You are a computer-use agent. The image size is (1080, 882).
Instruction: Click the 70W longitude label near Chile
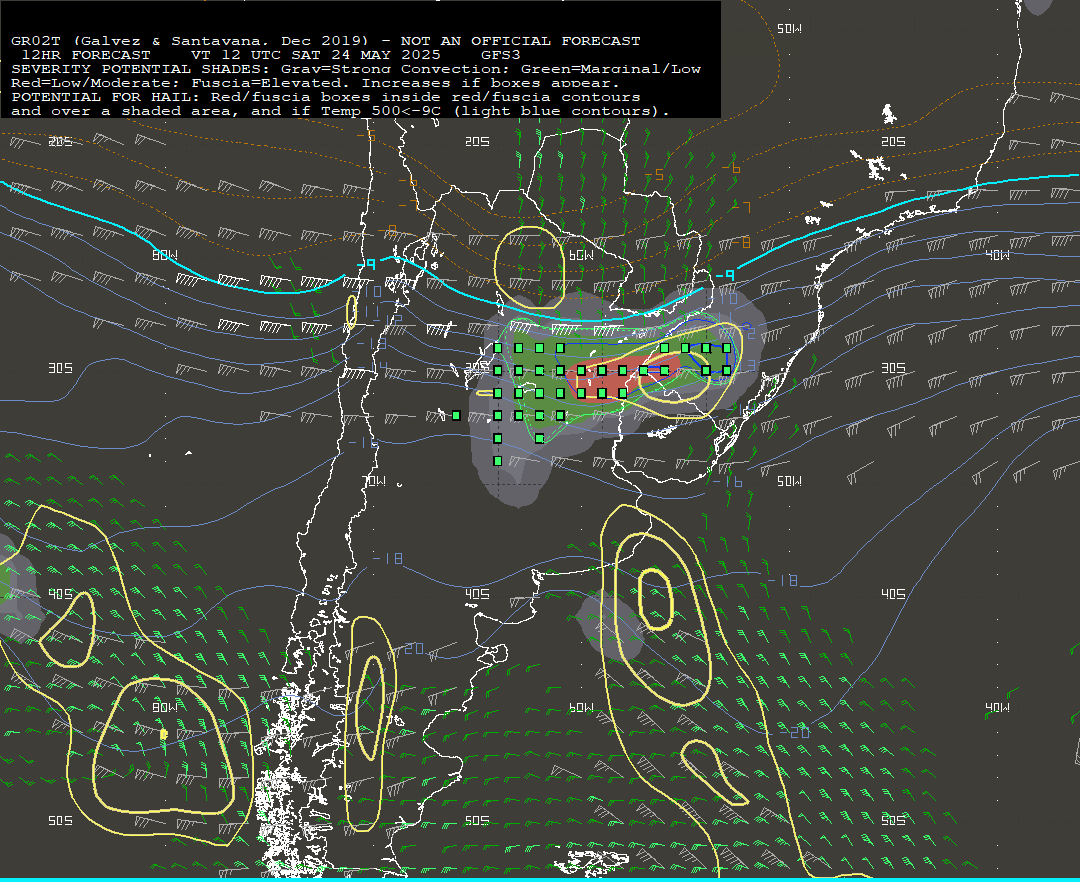pyautogui.click(x=373, y=481)
